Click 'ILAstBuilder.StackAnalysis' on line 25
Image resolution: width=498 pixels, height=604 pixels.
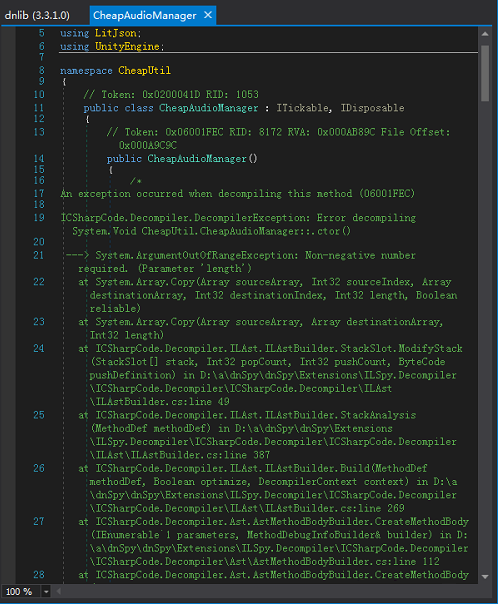point(340,415)
